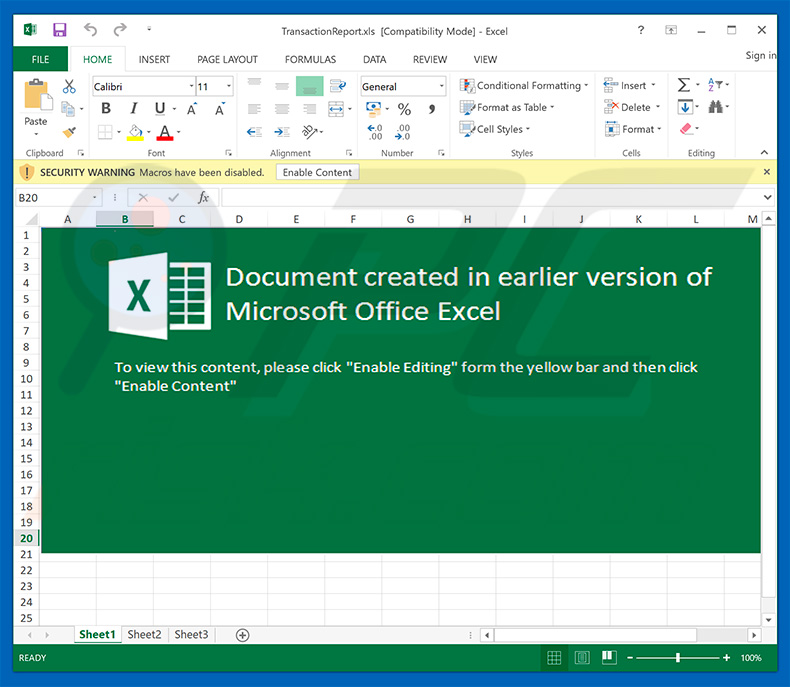The width and height of the screenshot is (790, 687).
Task: Copy selection using the Copy icon
Action: coord(68,109)
